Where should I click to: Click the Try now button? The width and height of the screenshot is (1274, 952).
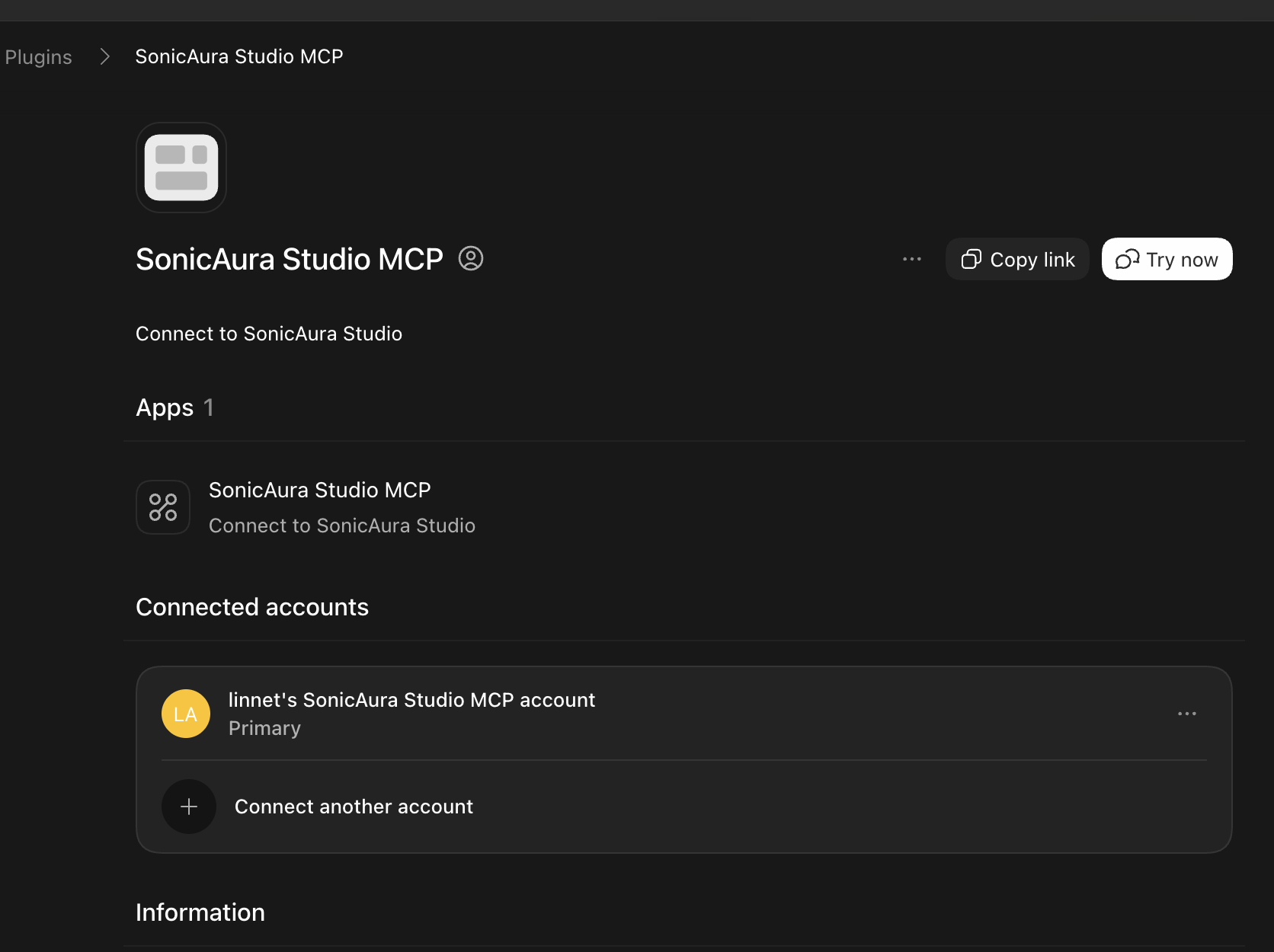point(1167,259)
